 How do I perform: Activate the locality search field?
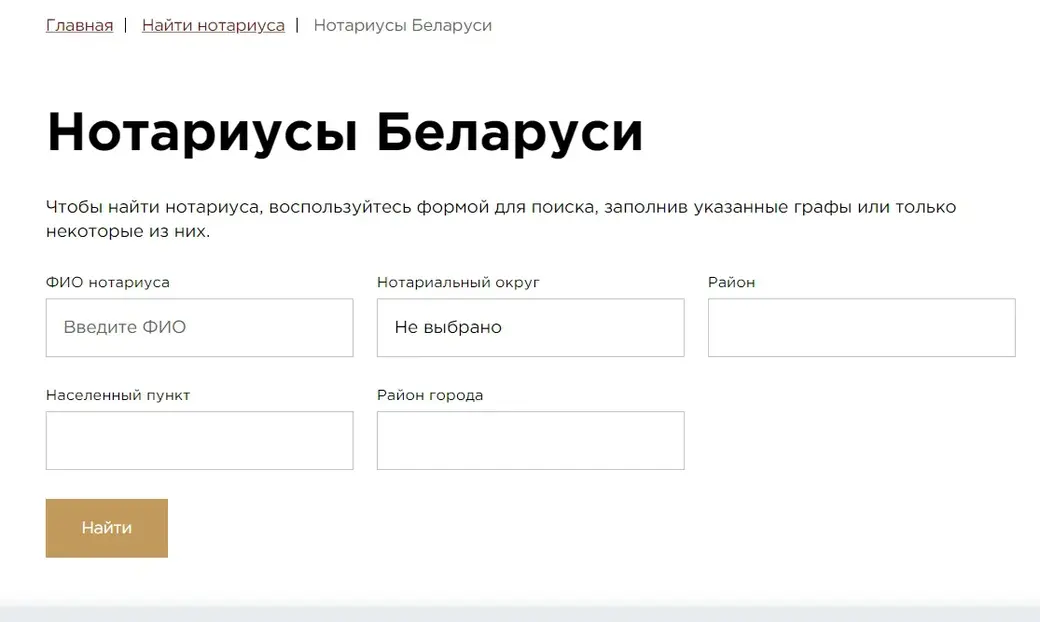(x=199, y=440)
